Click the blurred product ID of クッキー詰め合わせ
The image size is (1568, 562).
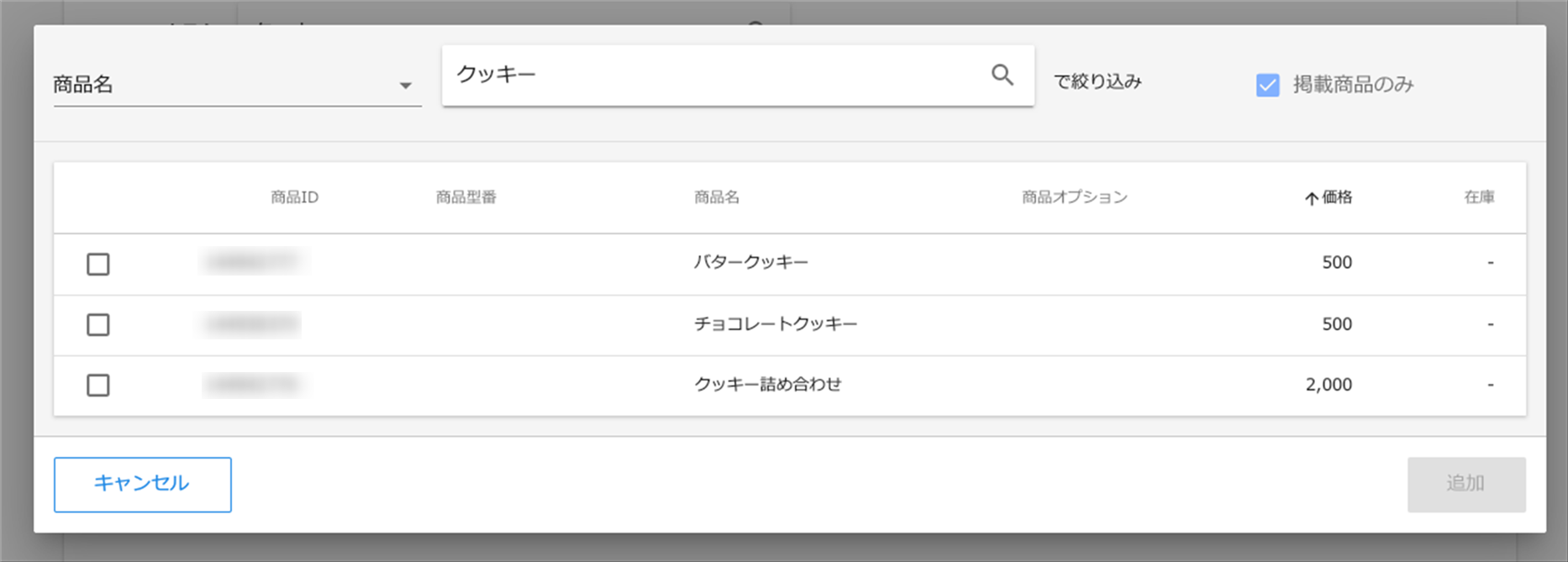pos(252,384)
